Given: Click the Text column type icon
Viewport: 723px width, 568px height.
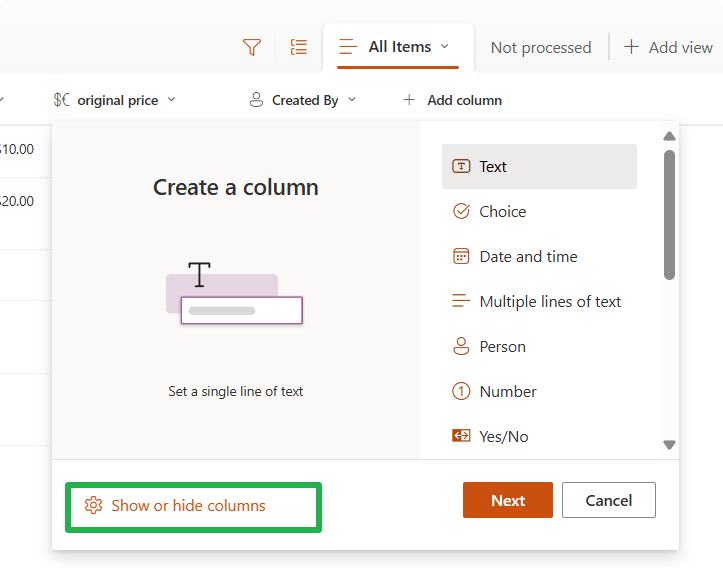Looking at the screenshot, I should (461, 166).
